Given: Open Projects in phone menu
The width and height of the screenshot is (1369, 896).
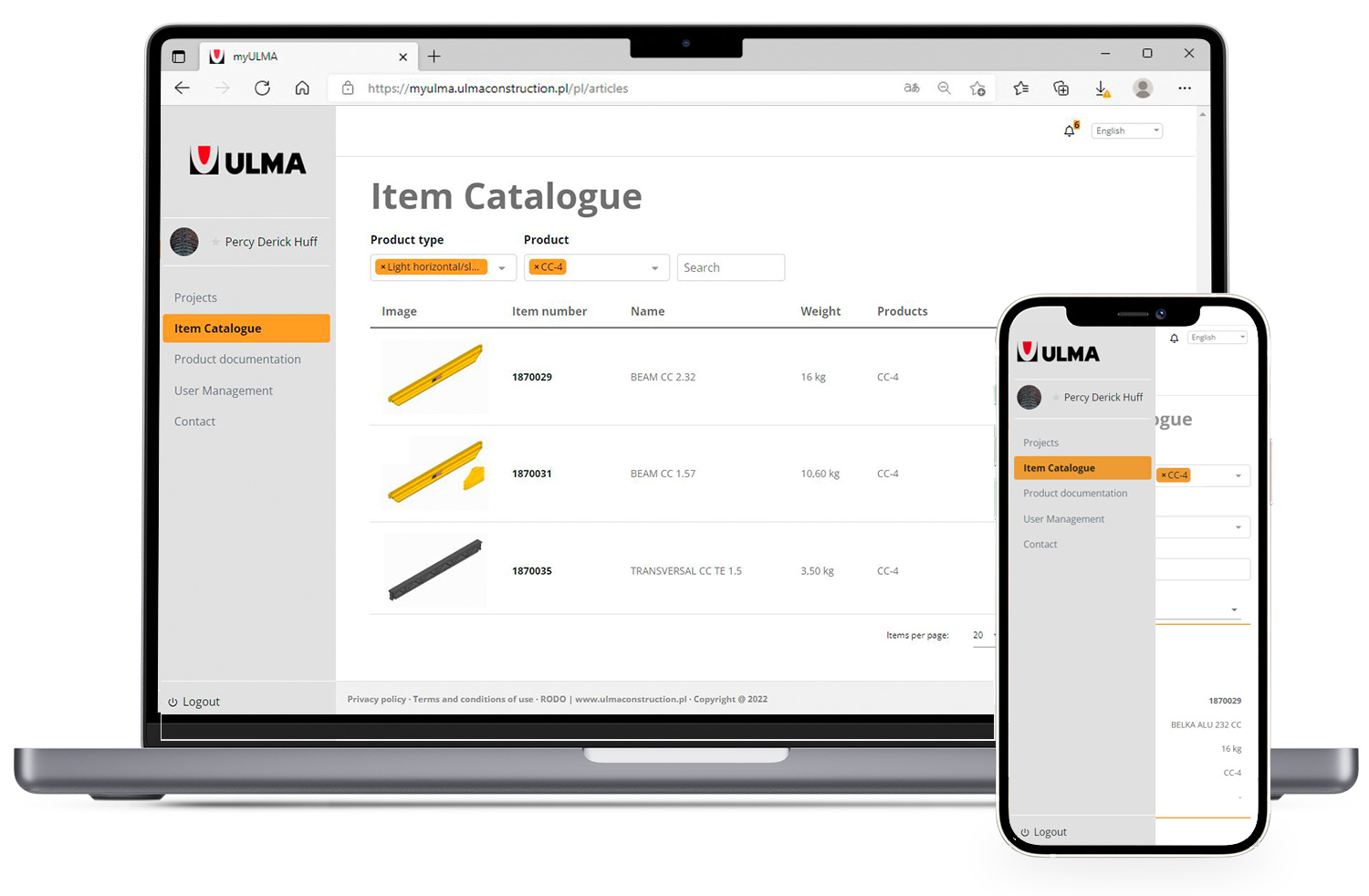Looking at the screenshot, I should (1041, 443).
